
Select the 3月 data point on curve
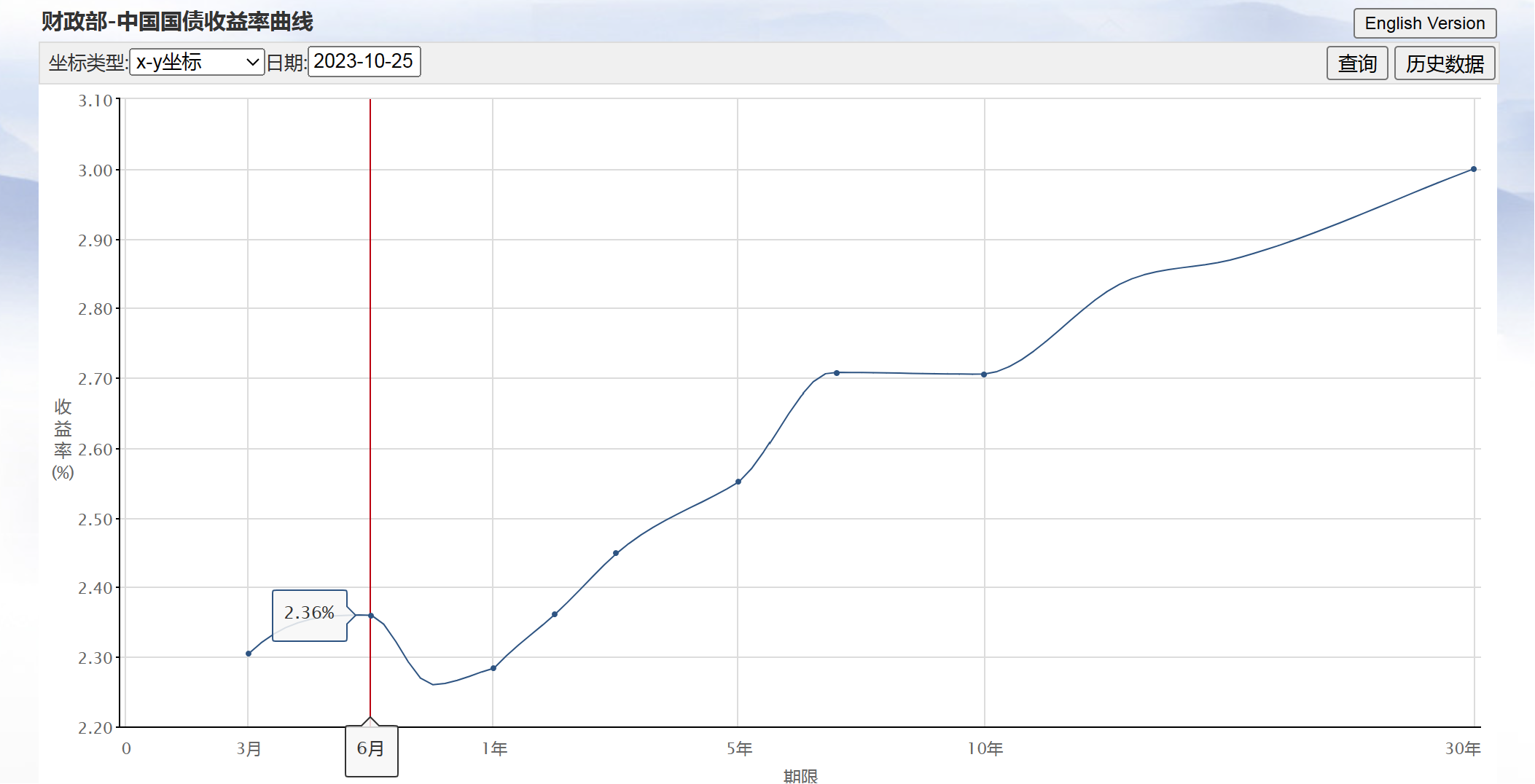pos(249,654)
